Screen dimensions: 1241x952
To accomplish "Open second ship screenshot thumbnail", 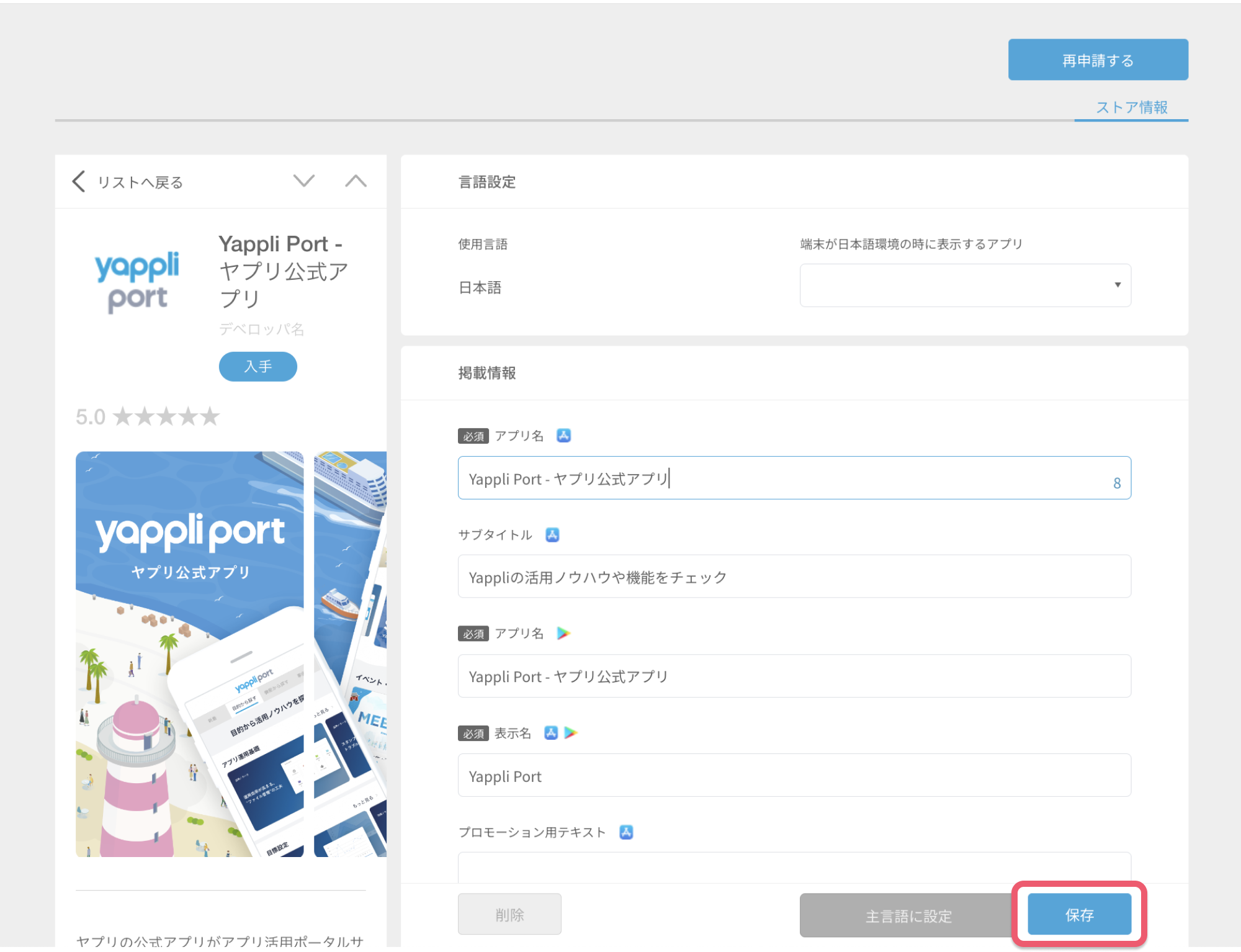I will click(350, 654).
